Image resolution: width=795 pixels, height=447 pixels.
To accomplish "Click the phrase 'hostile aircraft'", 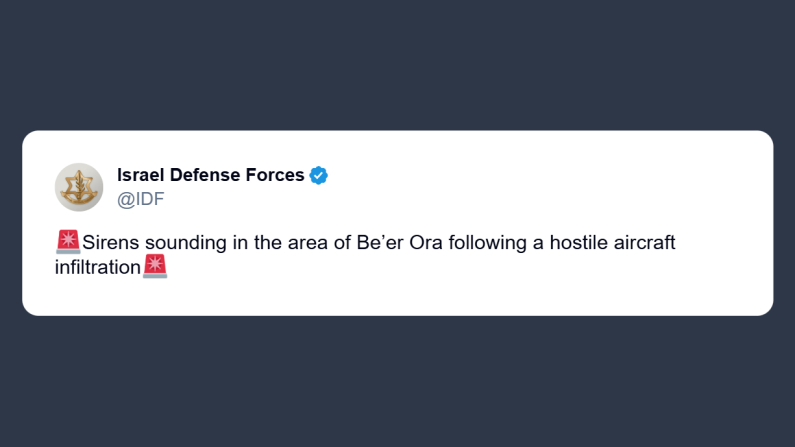I will [x=612, y=242].
